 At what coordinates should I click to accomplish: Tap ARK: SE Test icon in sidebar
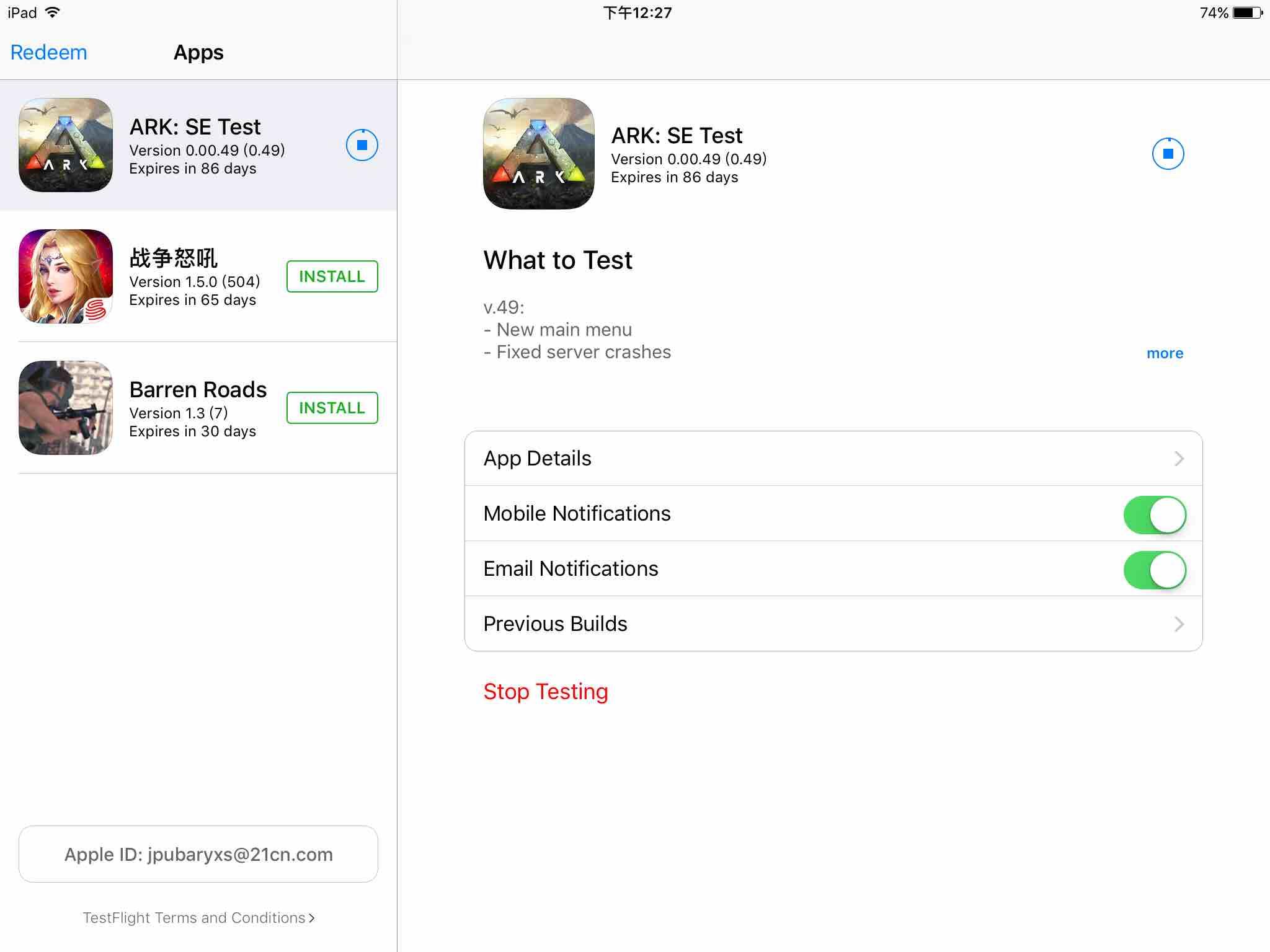coord(66,145)
